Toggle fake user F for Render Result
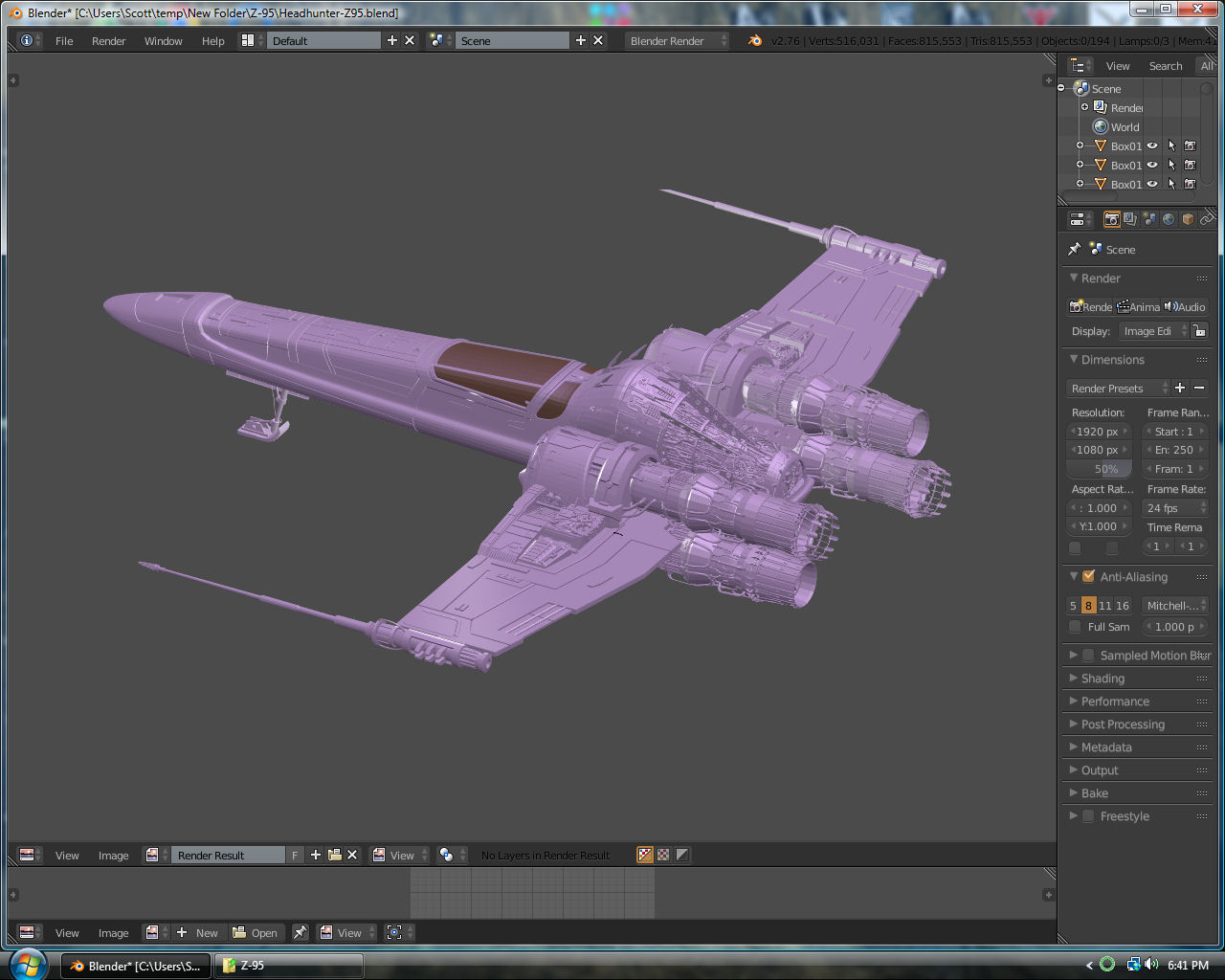Image resolution: width=1225 pixels, height=980 pixels. coord(295,855)
